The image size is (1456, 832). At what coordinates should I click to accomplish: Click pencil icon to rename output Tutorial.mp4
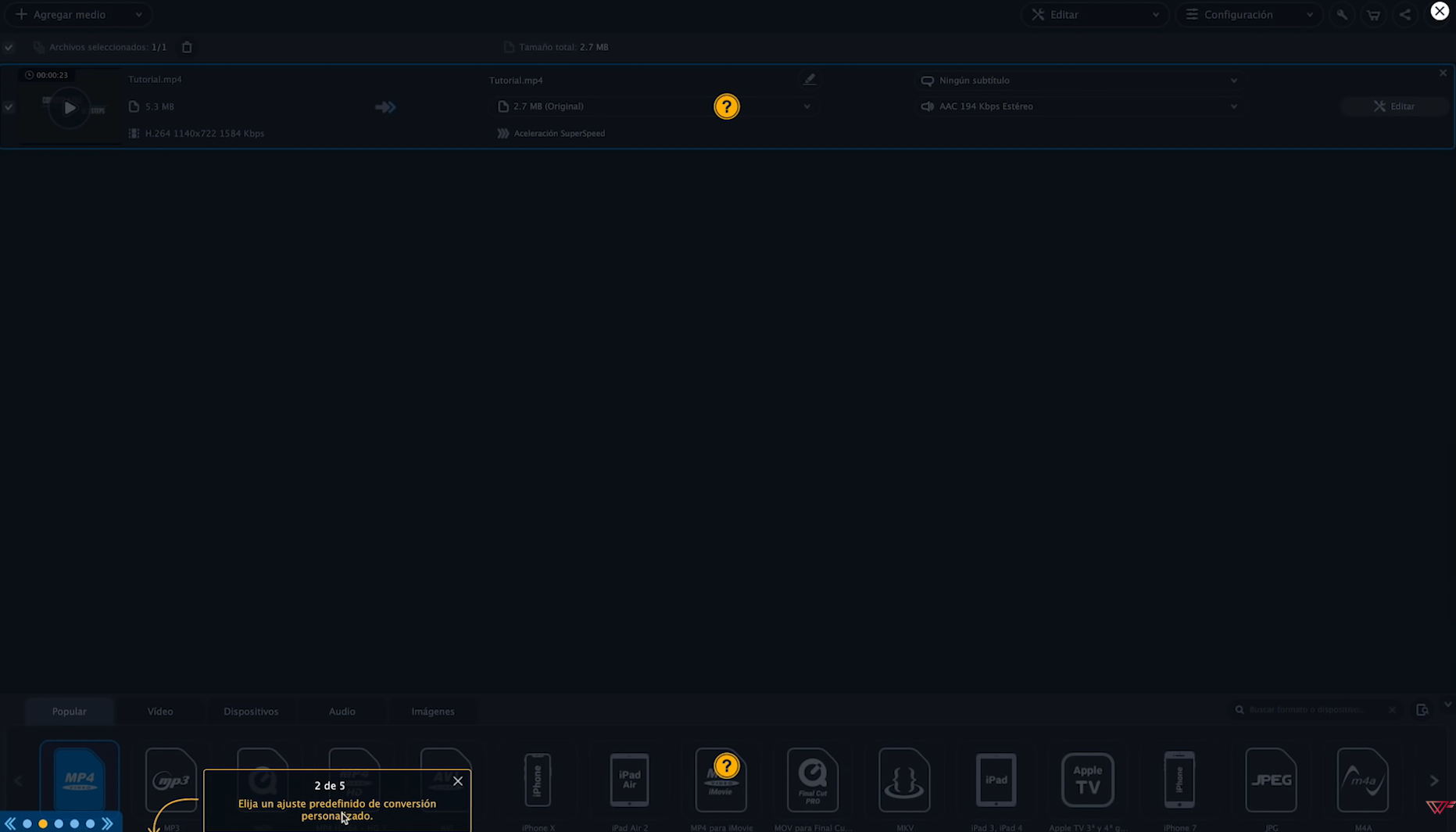point(810,79)
